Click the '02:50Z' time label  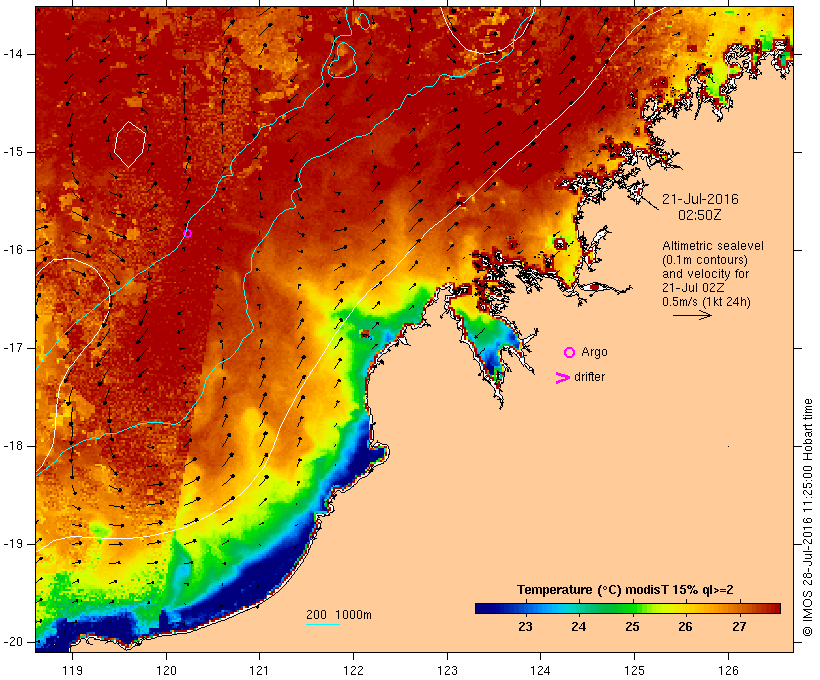pos(700,215)
